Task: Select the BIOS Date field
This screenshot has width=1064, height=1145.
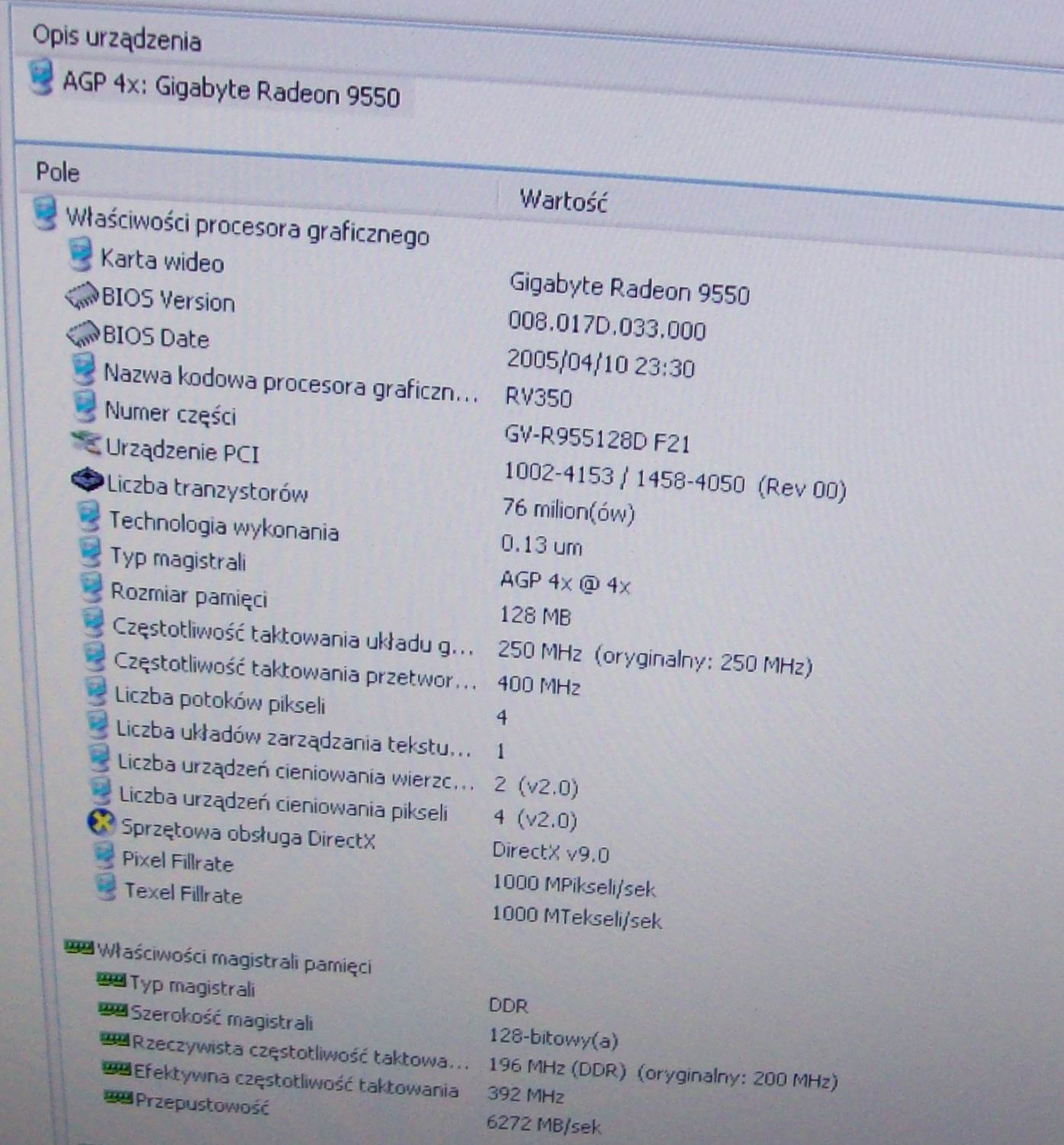Action: [x=156, y=336]
